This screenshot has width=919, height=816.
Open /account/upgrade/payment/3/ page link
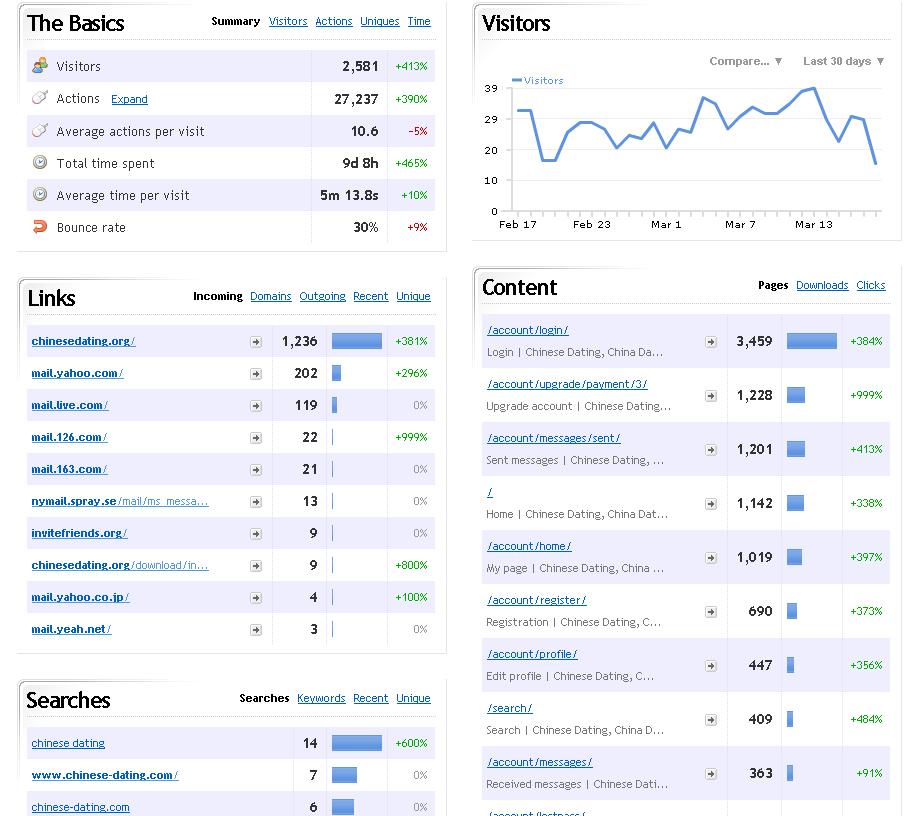[567, 384]
